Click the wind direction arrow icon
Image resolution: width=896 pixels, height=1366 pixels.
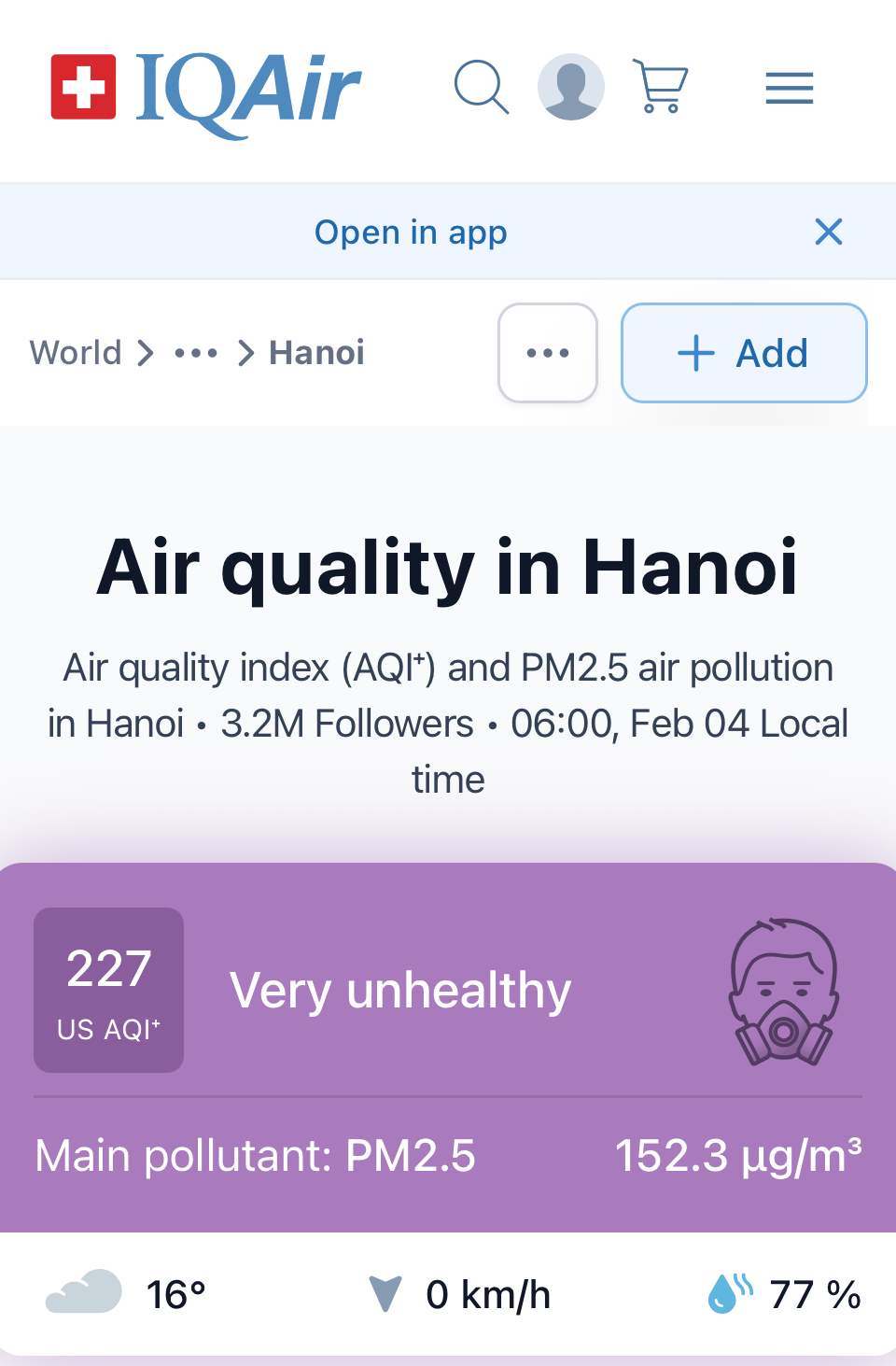point(385,1294)
